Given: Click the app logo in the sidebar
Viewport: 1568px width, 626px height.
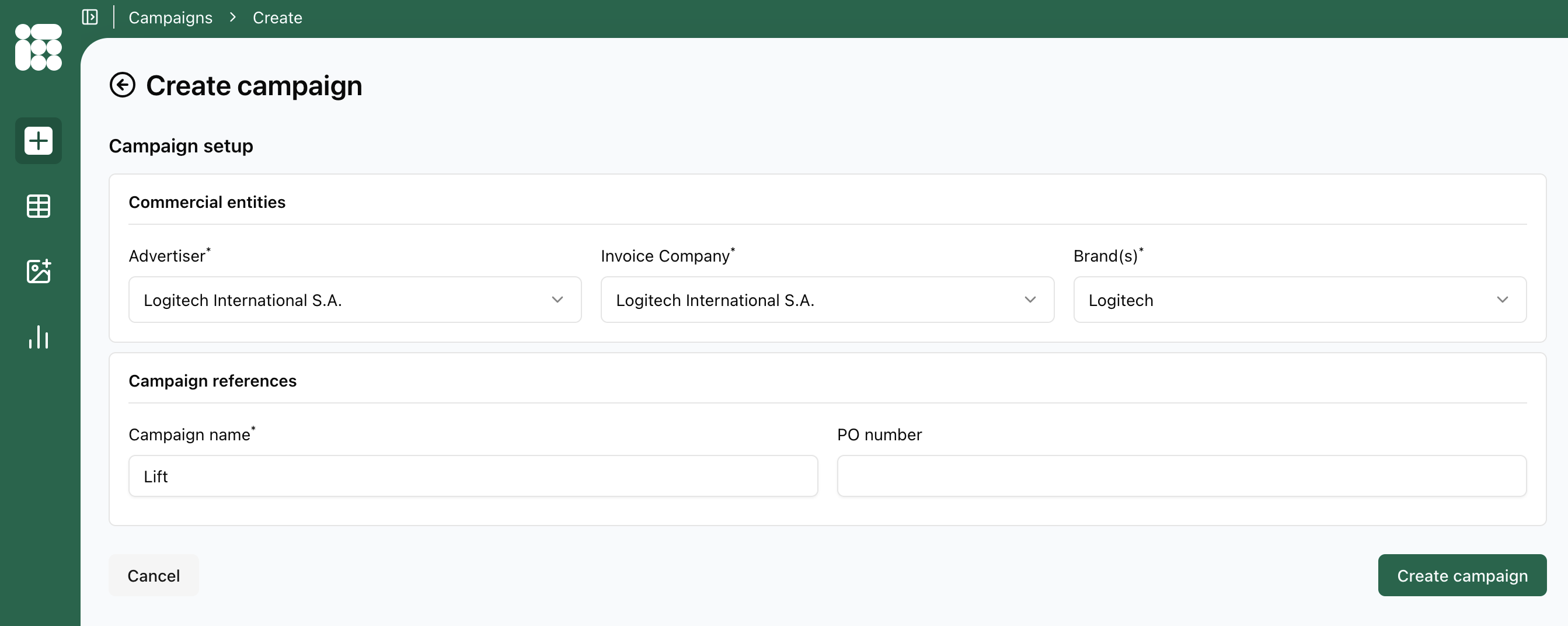Looking at the screenshot, I should (39, 47).
